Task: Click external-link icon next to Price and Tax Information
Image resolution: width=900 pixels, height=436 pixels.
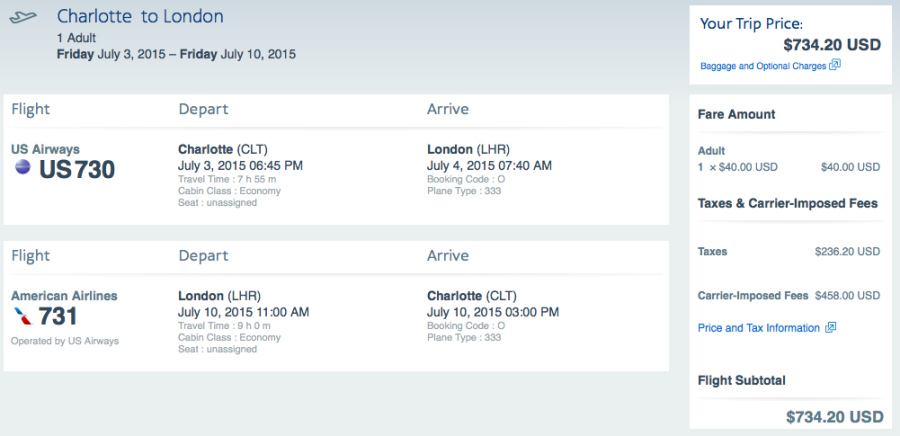Action: (831, 328)
